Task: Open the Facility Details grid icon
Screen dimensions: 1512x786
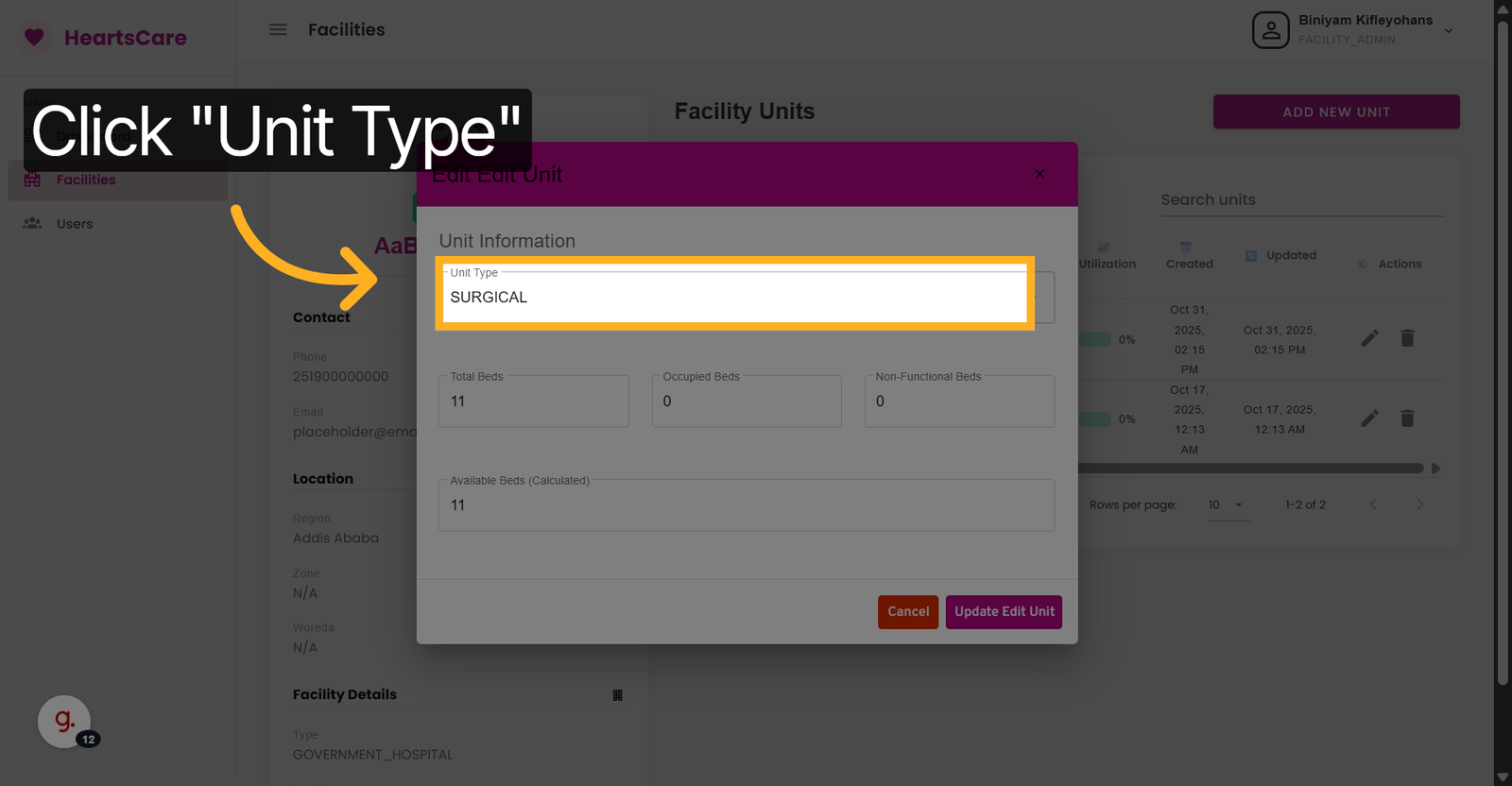Action: pyautogui.click(x=618, y=694)
